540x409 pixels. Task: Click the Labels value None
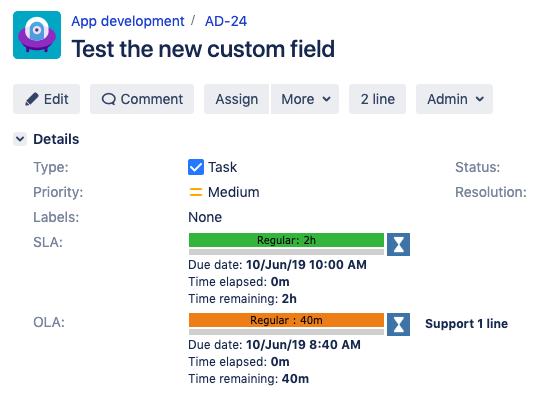[x=205, y=217]
